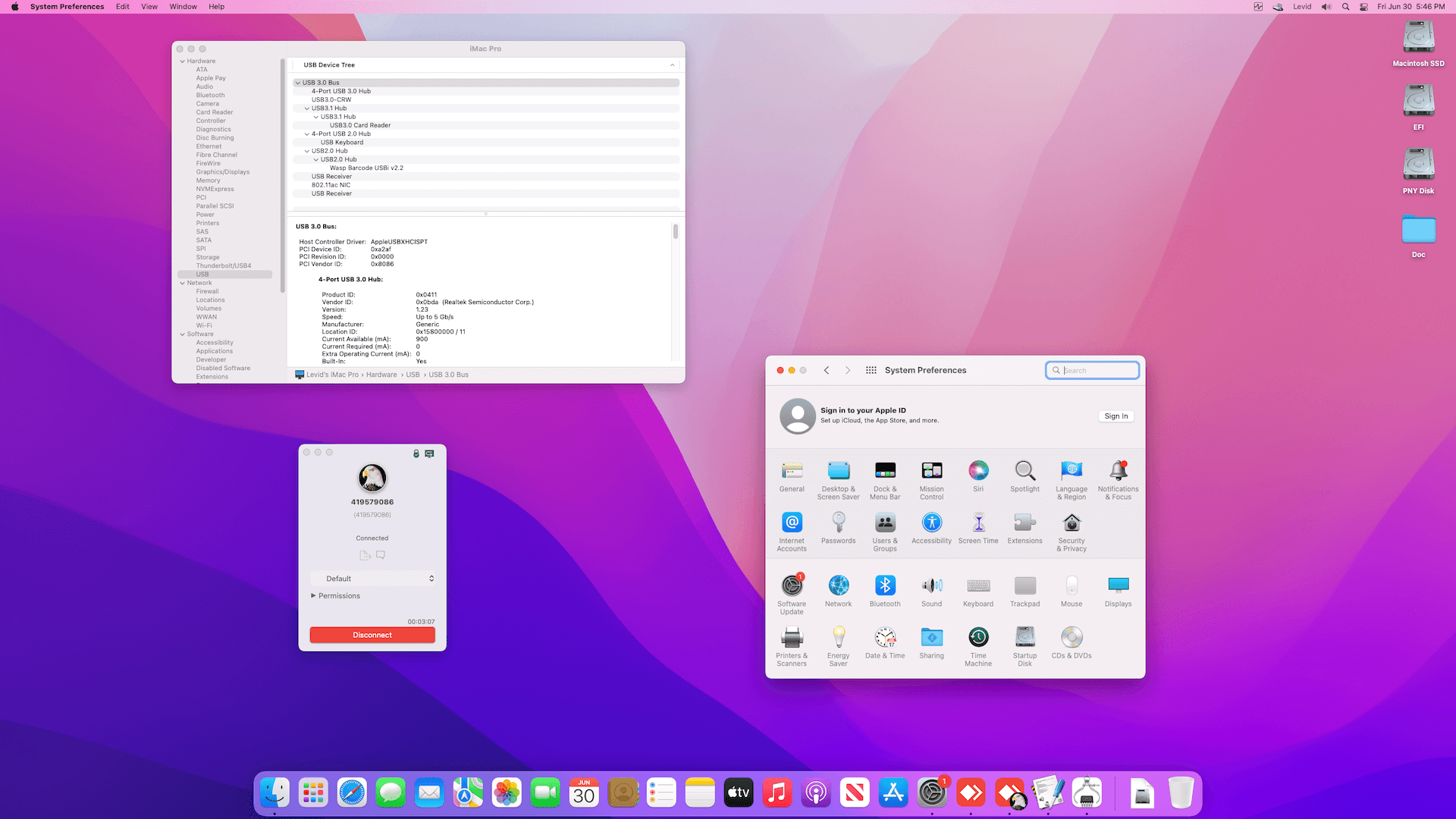Open the Window menu
1456x819 pixels.
click(183, 7)
